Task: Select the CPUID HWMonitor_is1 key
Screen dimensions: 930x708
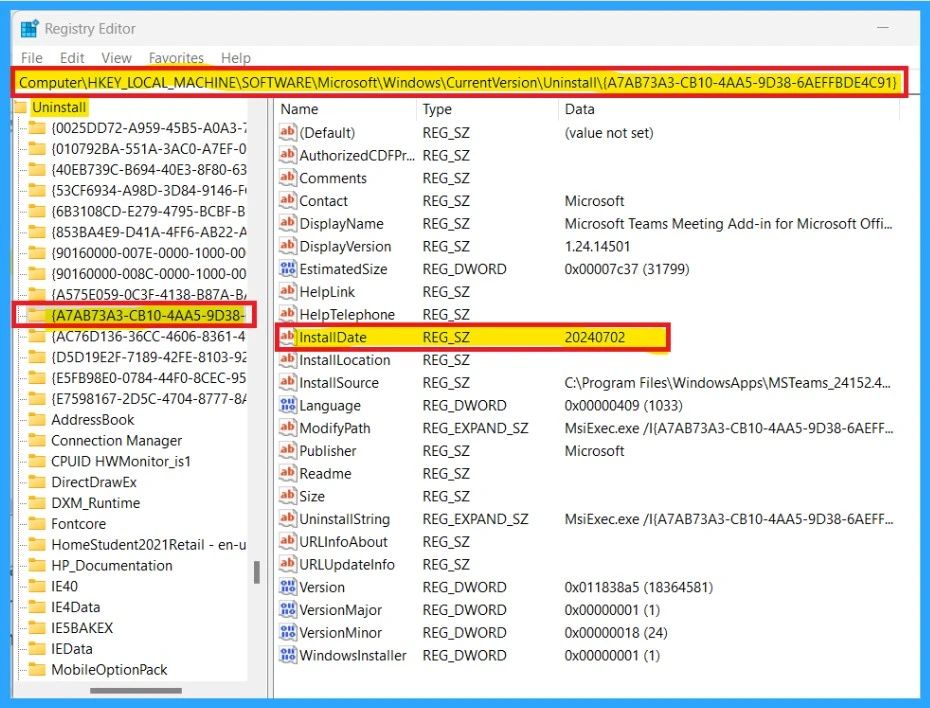Action: coord(121,461)
